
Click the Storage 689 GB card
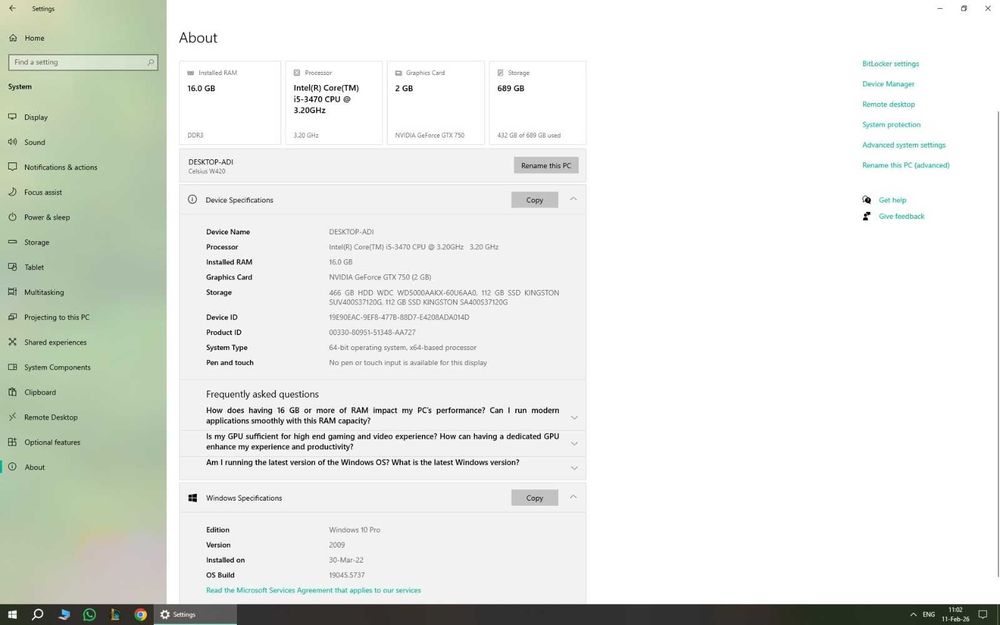pyautogui.click(x=538, y=103)
